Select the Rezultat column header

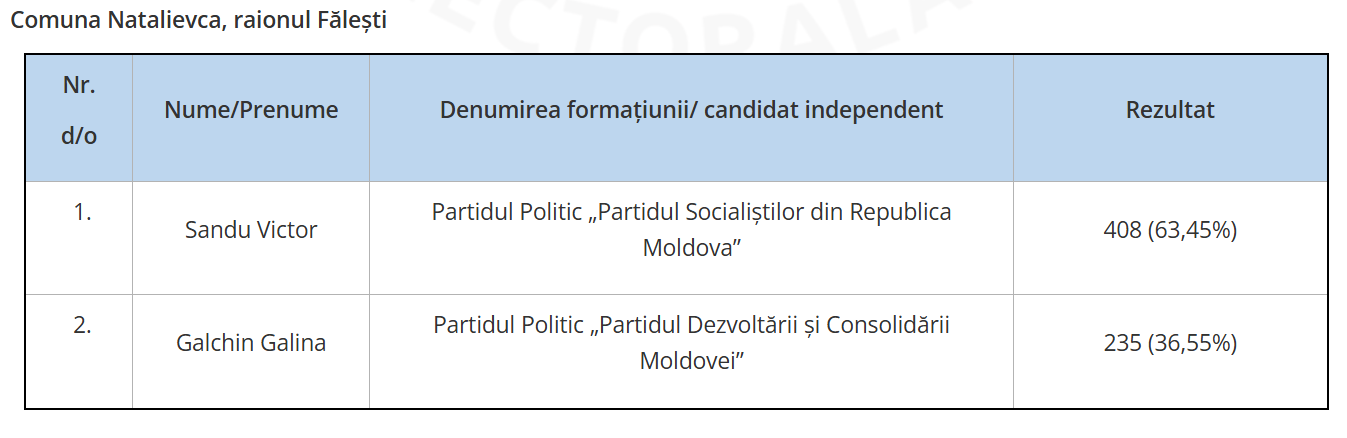tap(1170, 110)
